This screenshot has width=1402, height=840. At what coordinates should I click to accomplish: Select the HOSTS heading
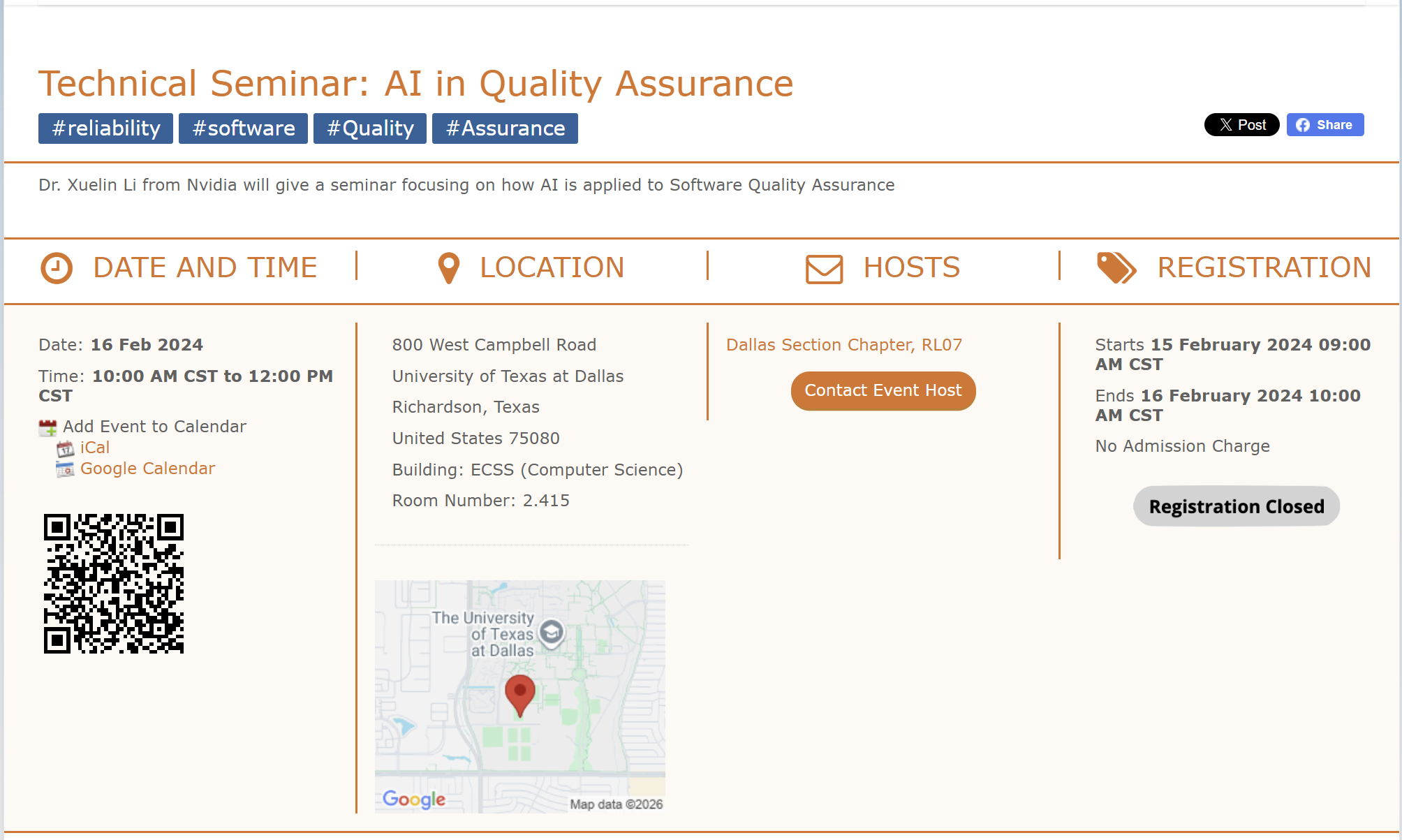[x=912, y=267]
